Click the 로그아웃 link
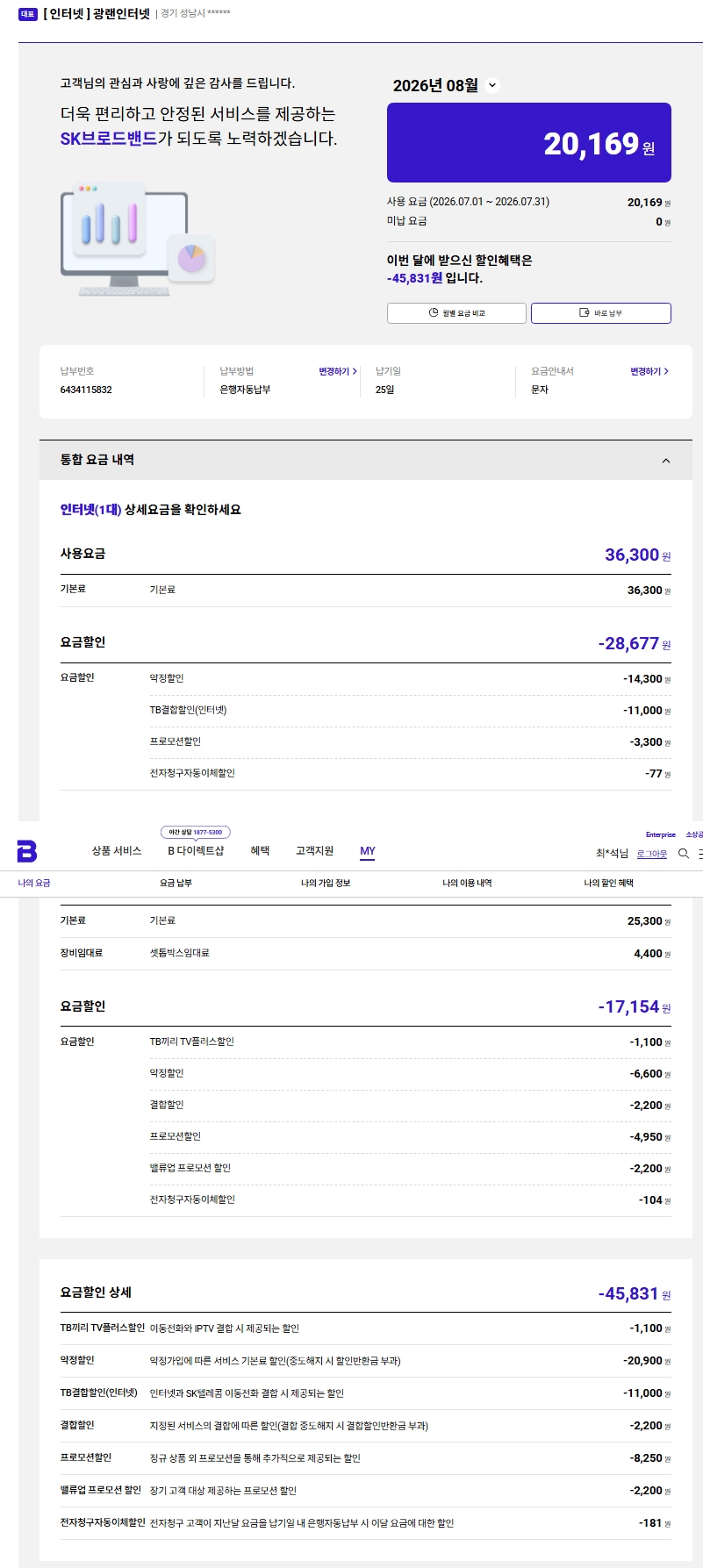Viewport: 703px width, 1568px height. pos(652,854)
